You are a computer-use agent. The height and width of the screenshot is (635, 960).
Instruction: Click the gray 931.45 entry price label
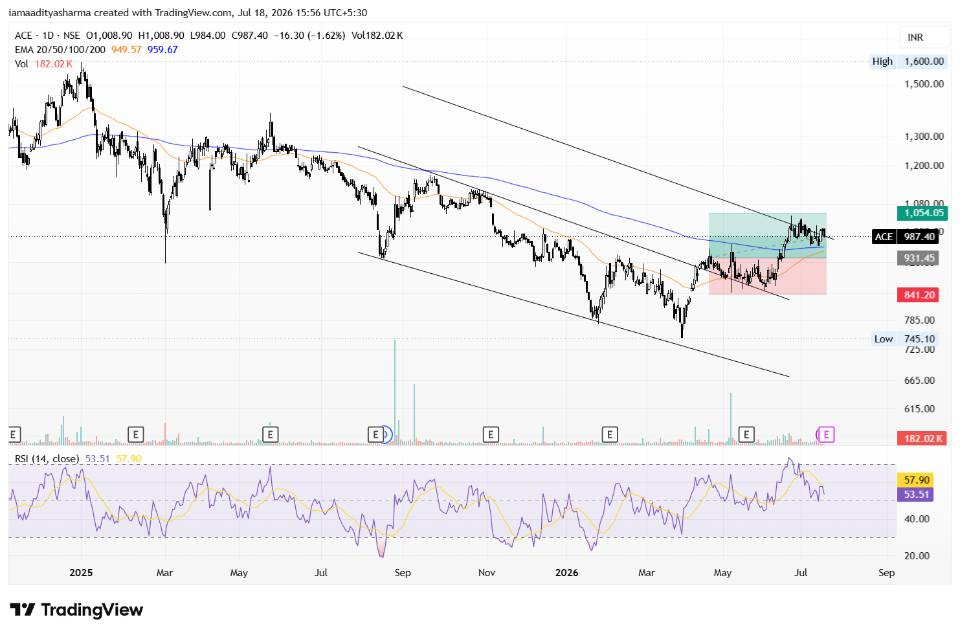pyautogui.click(x=918, y=258)
